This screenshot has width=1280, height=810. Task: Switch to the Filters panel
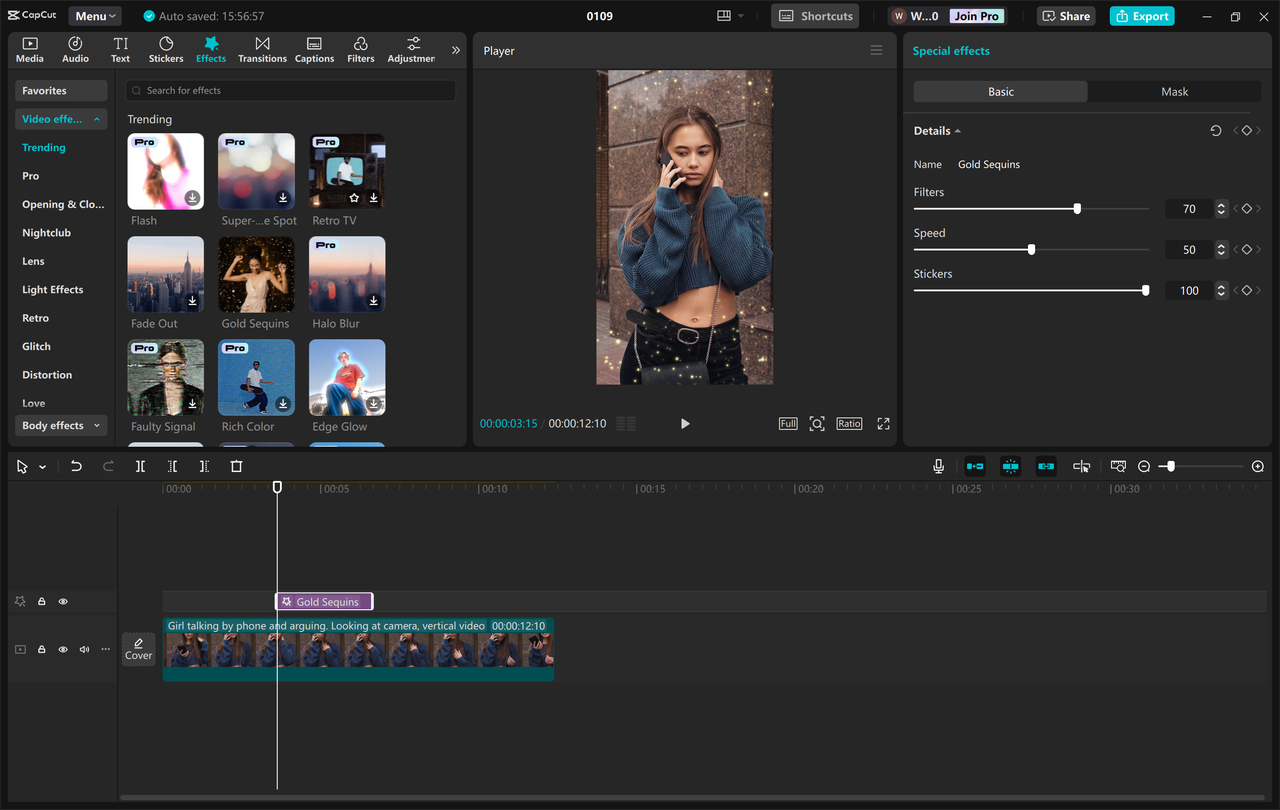(x=360, y=48)
